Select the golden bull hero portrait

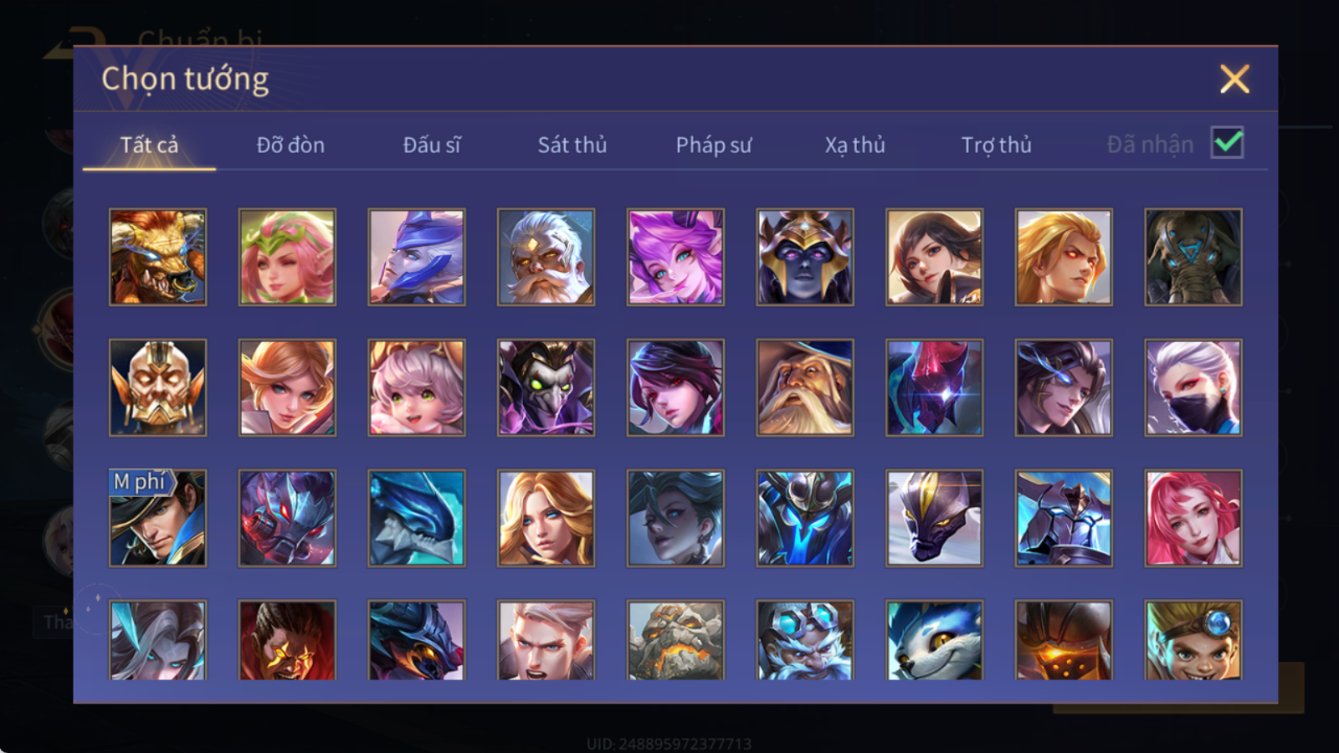click(x=158, y=257)
